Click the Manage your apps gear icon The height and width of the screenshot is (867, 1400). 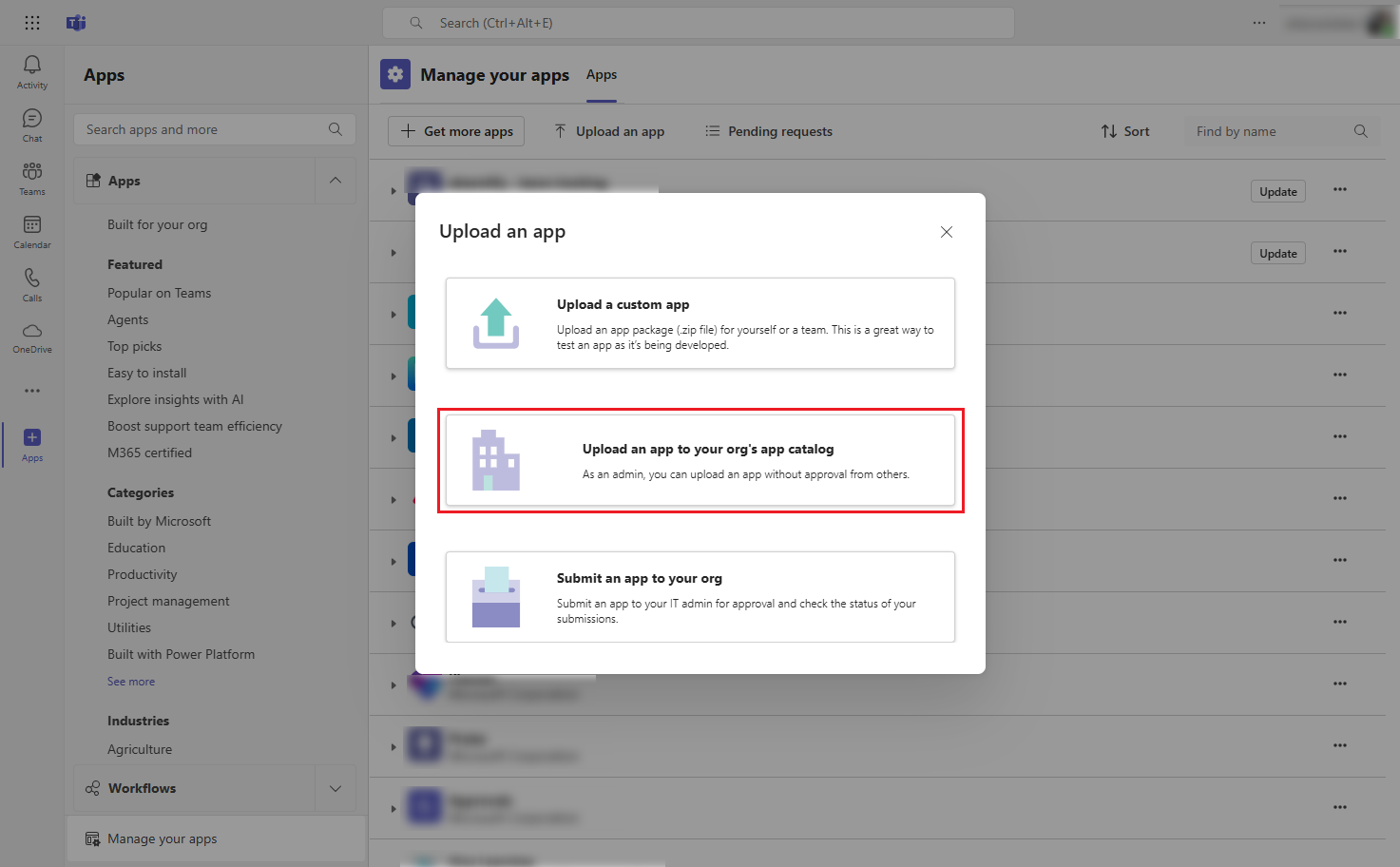(395, 74)
